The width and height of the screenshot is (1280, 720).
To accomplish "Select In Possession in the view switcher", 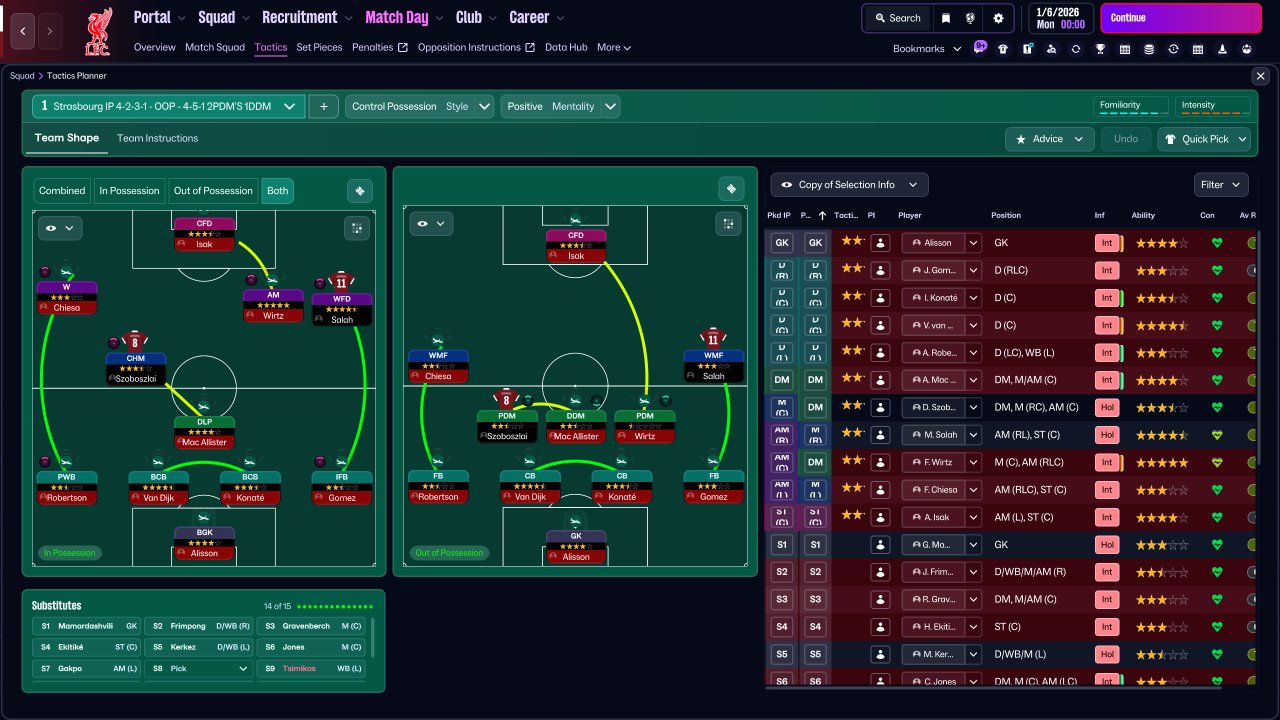I will pos(129,190).
